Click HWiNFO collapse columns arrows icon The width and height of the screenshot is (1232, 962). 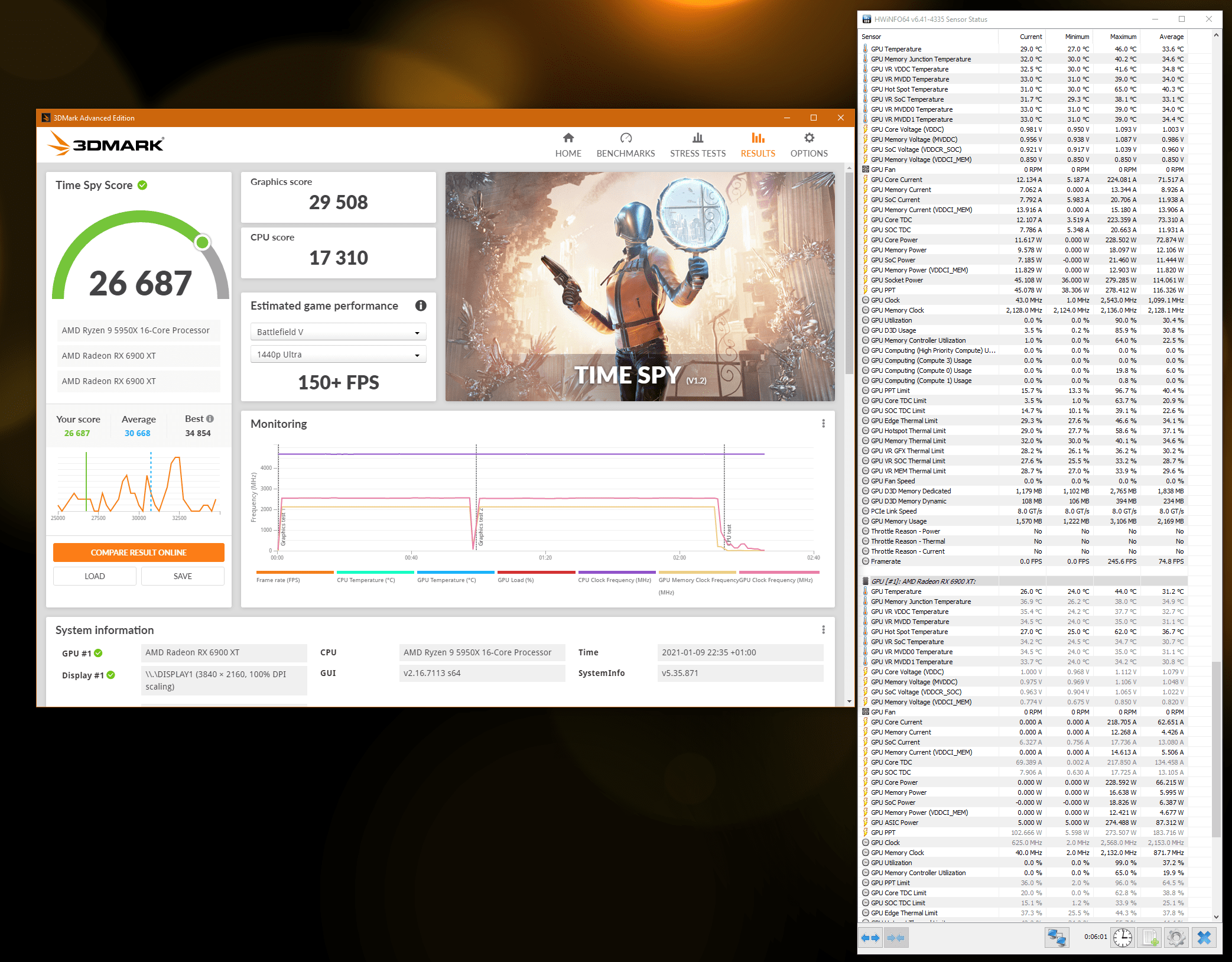click(895, 938)
